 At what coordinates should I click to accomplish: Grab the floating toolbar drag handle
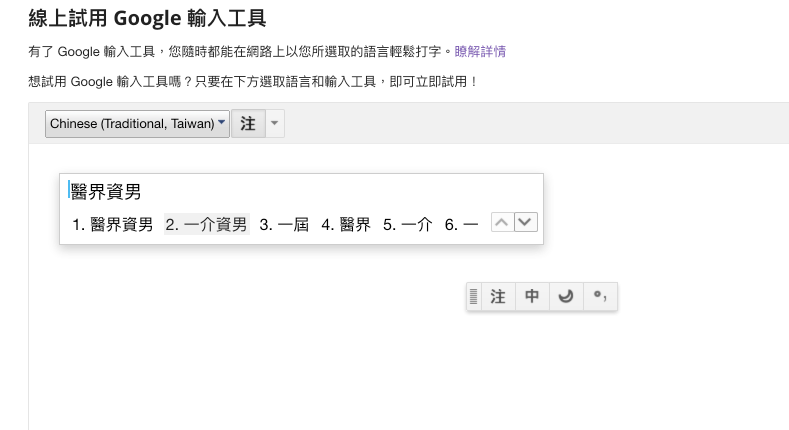tap(474, 297)
